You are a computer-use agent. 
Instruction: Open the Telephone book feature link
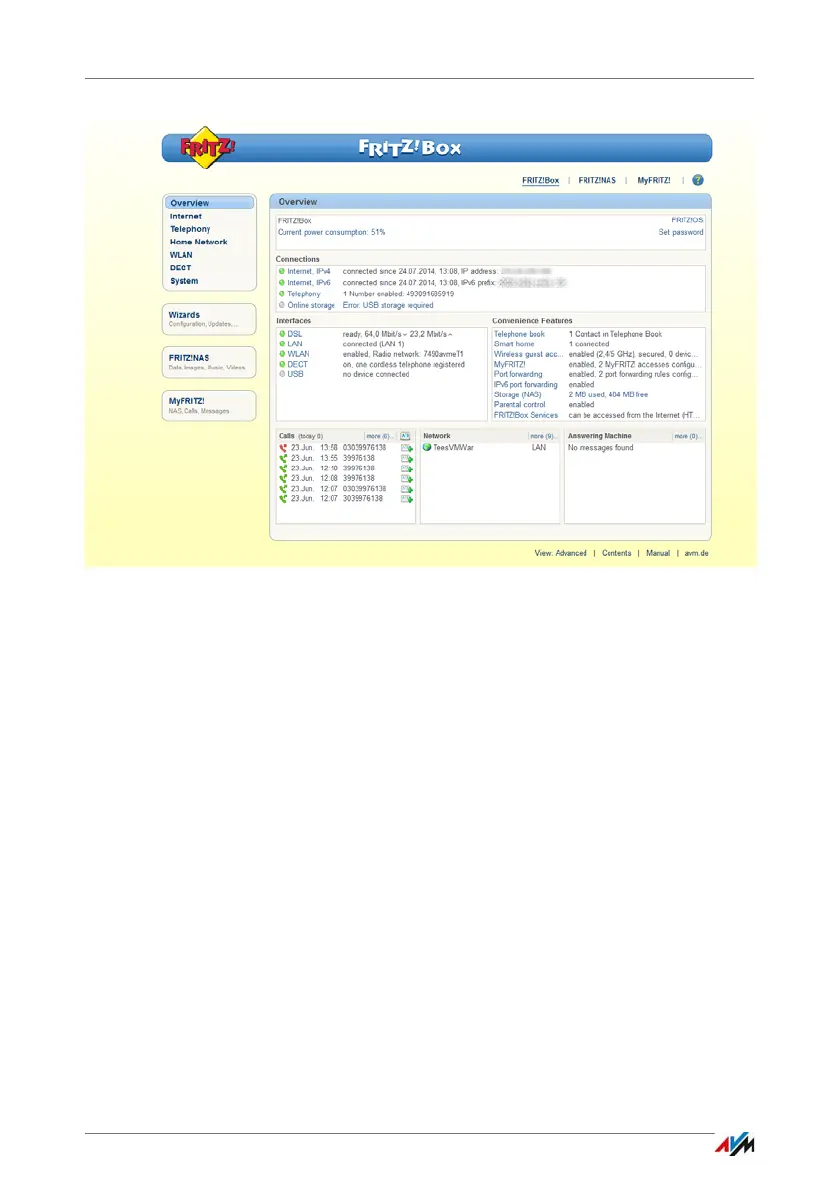(519, 334)
